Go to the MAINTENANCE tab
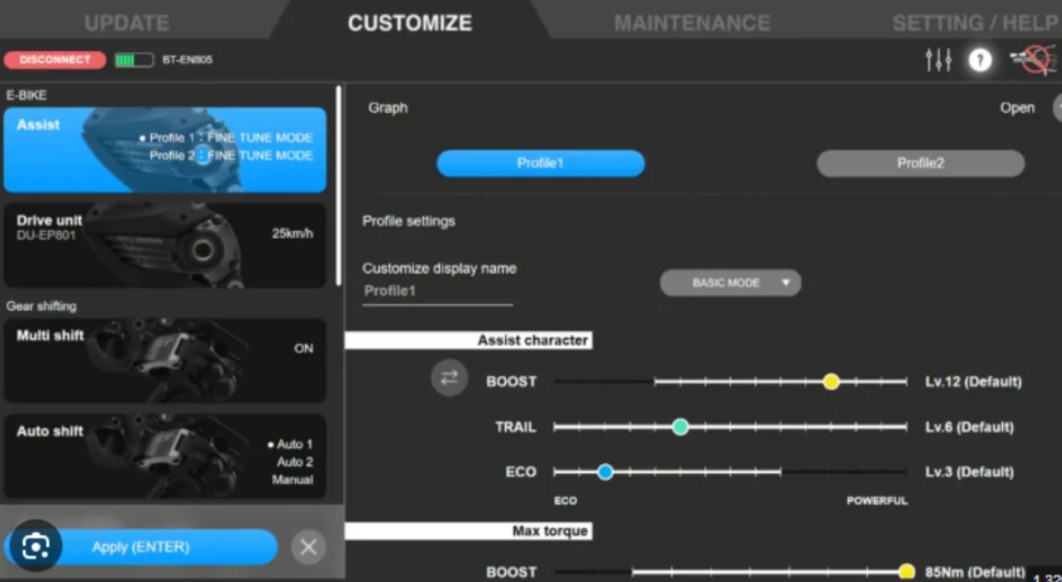1062x582 pixels. coord(692,22)
